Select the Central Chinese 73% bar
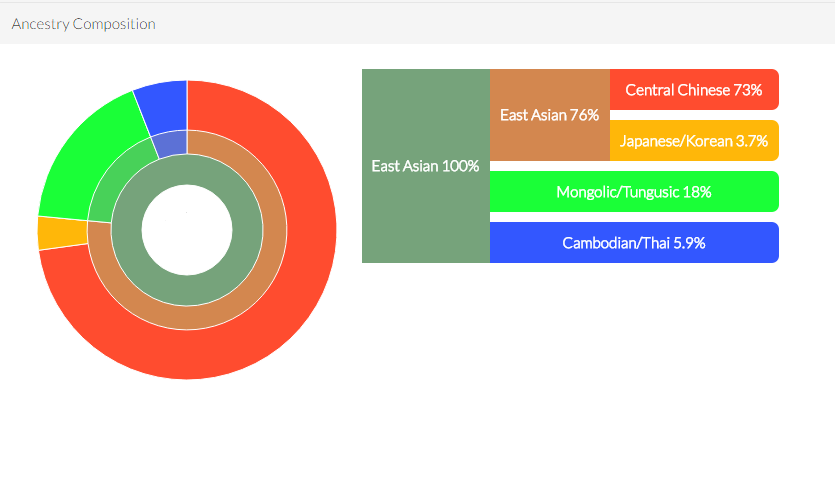This screenshot has width=835, height=480. click(x=694, y=90)
